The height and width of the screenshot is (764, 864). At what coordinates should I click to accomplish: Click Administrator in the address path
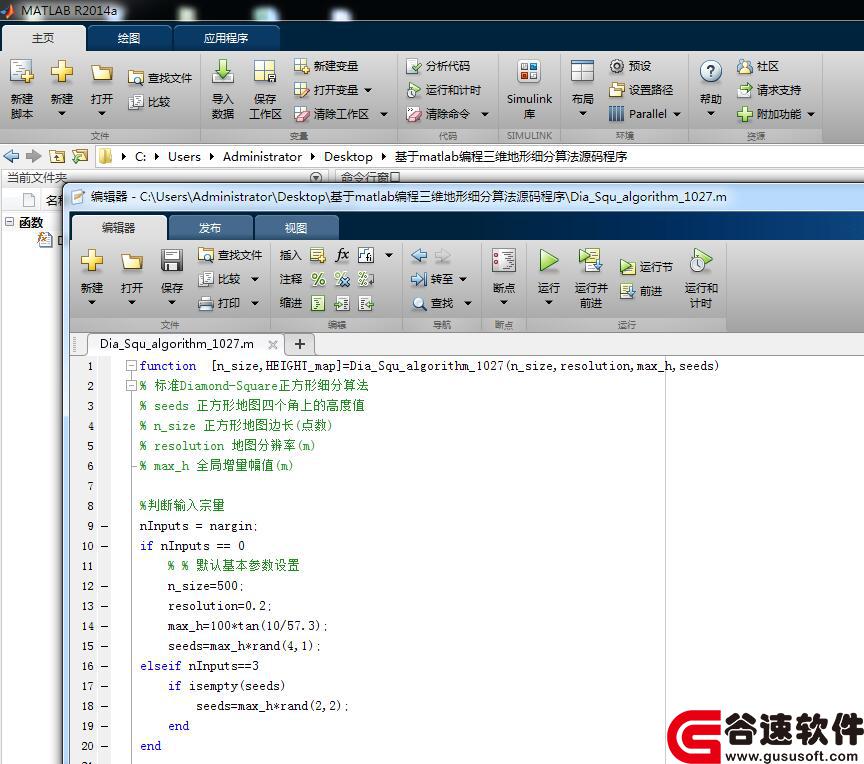point(262,156)
